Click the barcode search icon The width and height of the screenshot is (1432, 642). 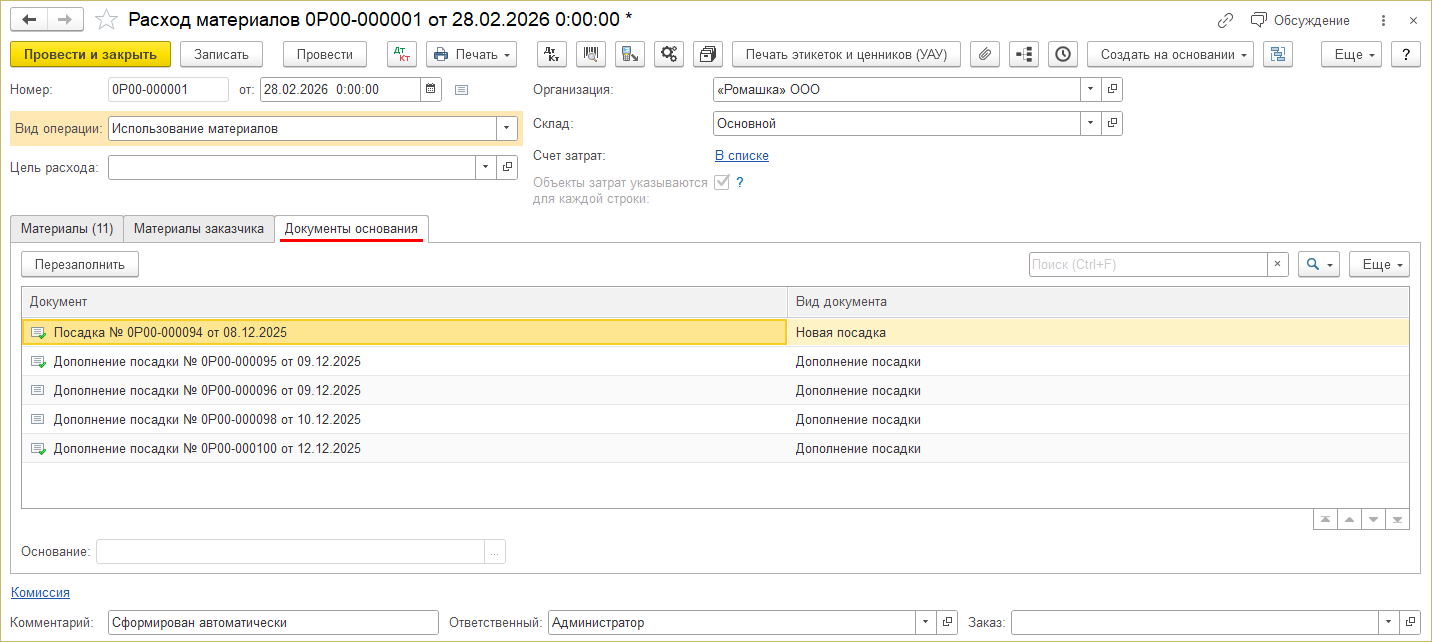(x=591, y=54)
